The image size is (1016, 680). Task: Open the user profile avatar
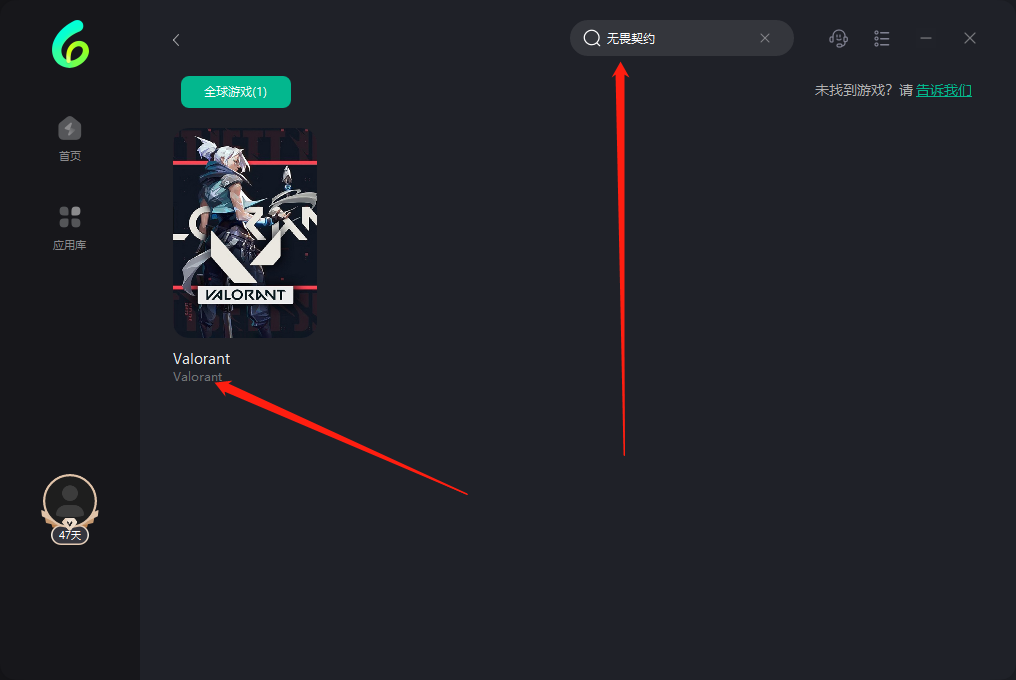[70, 502]
